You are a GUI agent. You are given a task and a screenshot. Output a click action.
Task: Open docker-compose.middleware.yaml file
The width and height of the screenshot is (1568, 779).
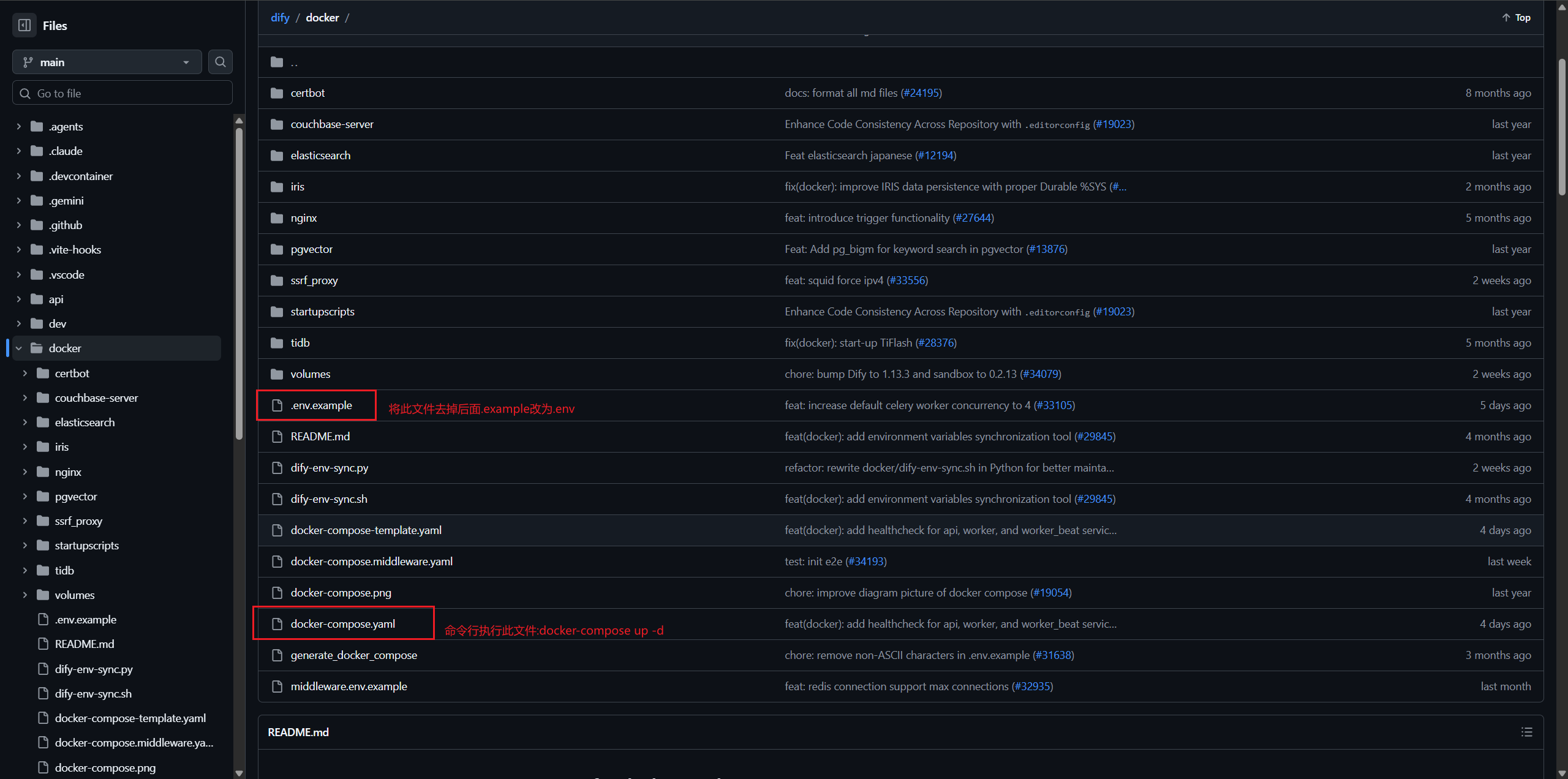(x=371, y=561)
